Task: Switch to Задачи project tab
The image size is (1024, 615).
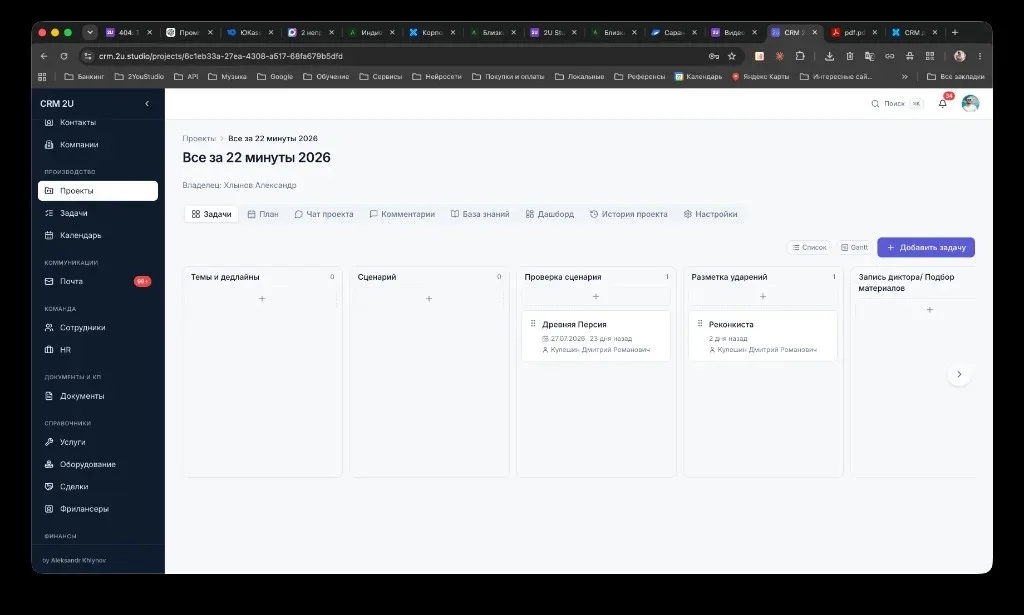Action: [212, 214]
